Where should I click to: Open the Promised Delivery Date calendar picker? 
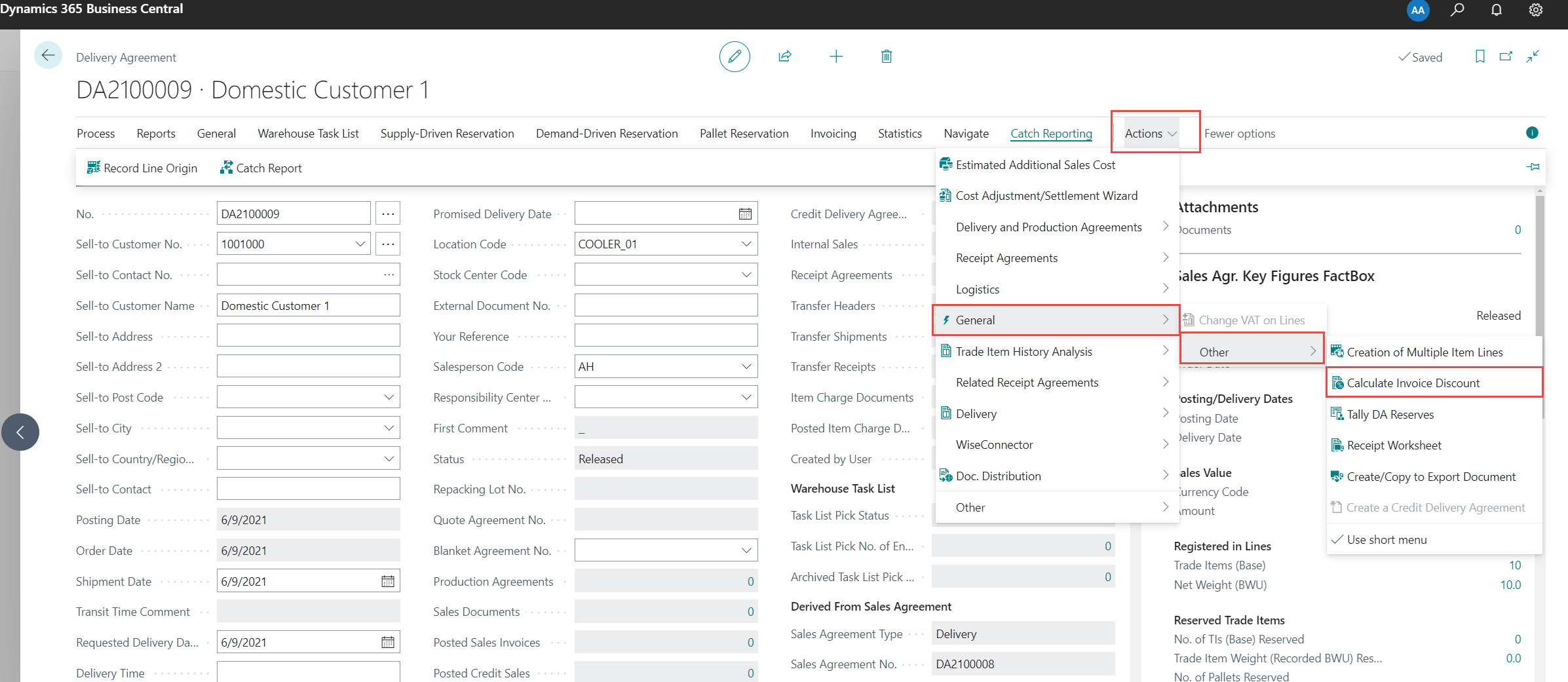[745, 214]
